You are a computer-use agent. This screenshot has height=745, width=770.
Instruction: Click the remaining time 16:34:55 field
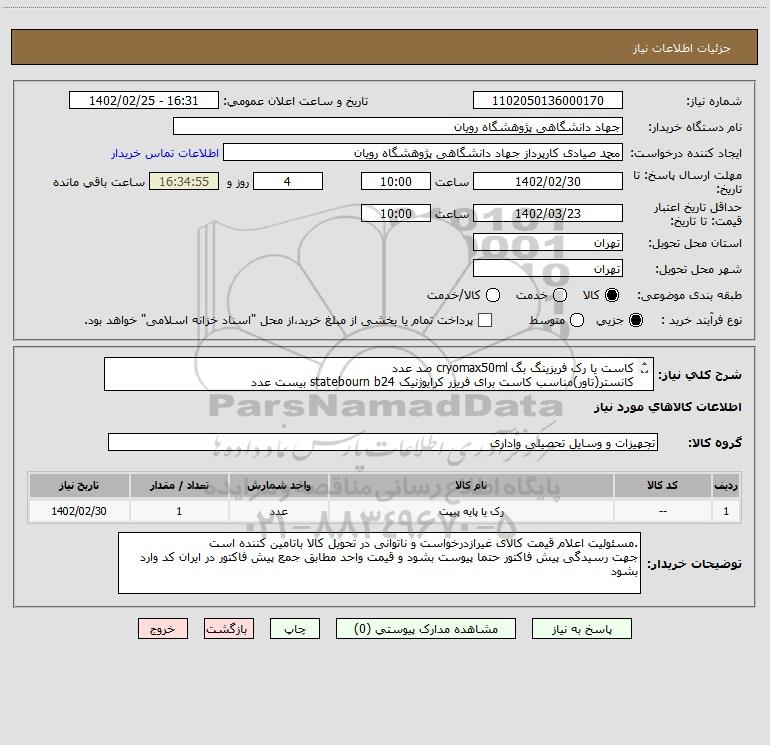tap(184, 181)
